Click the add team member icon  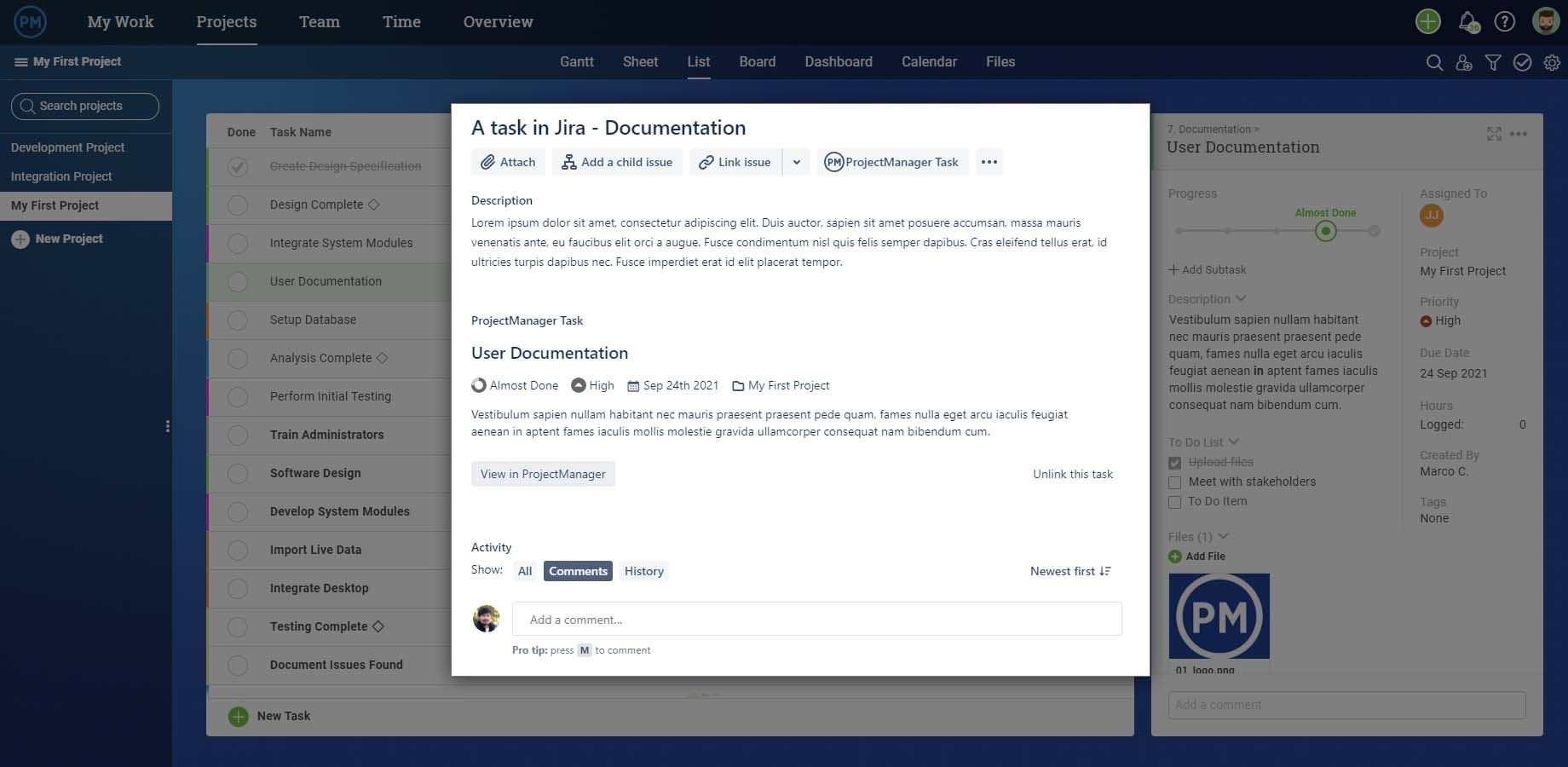(1464, 62)
